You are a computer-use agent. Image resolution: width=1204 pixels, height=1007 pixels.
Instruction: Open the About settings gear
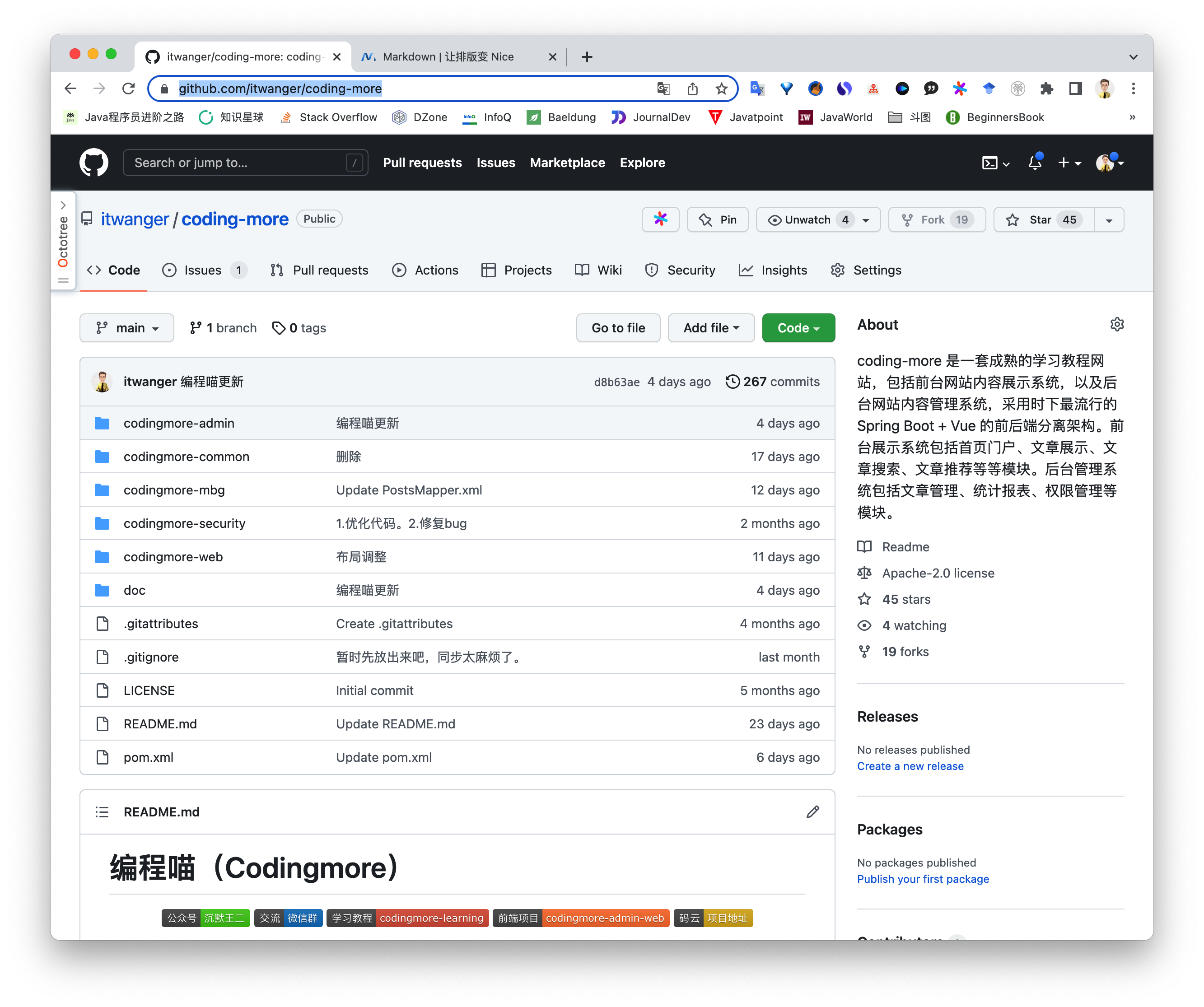[1116, 324]
